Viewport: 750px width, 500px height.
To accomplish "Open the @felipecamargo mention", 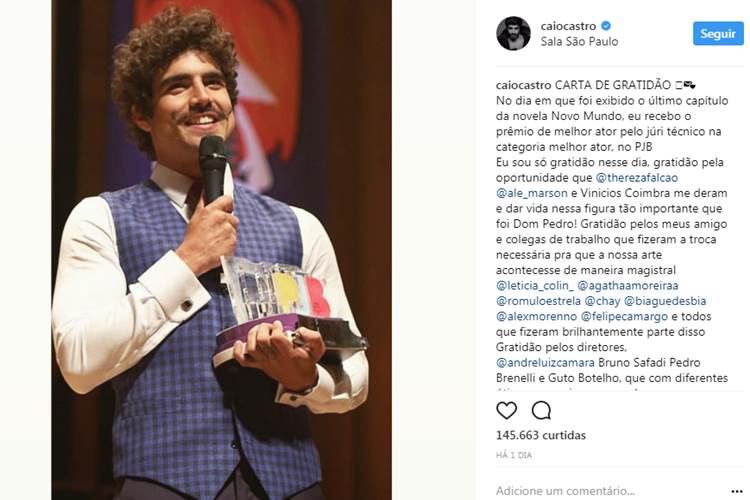I will click(624, 316).
